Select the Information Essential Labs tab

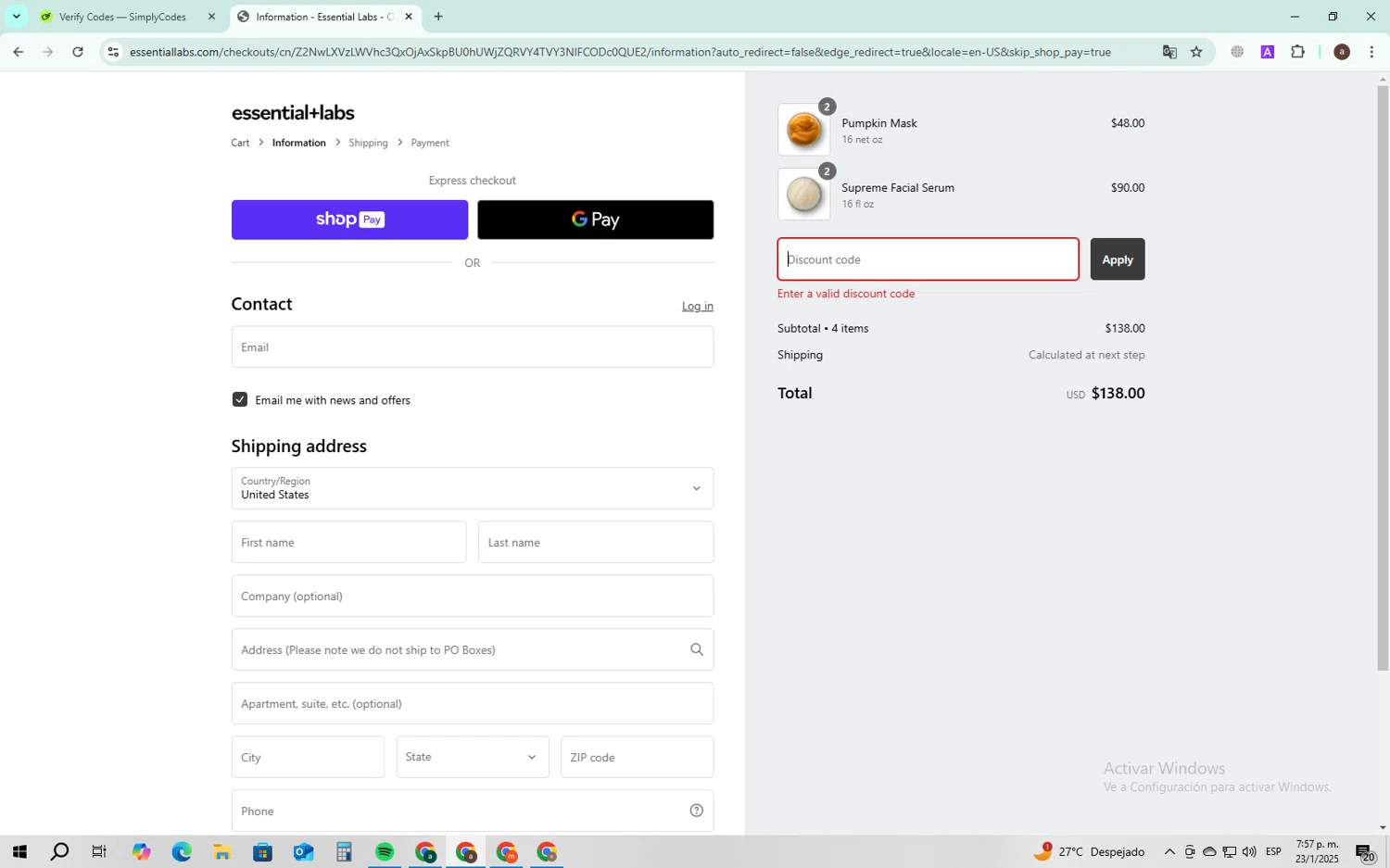tap(325, 17)
